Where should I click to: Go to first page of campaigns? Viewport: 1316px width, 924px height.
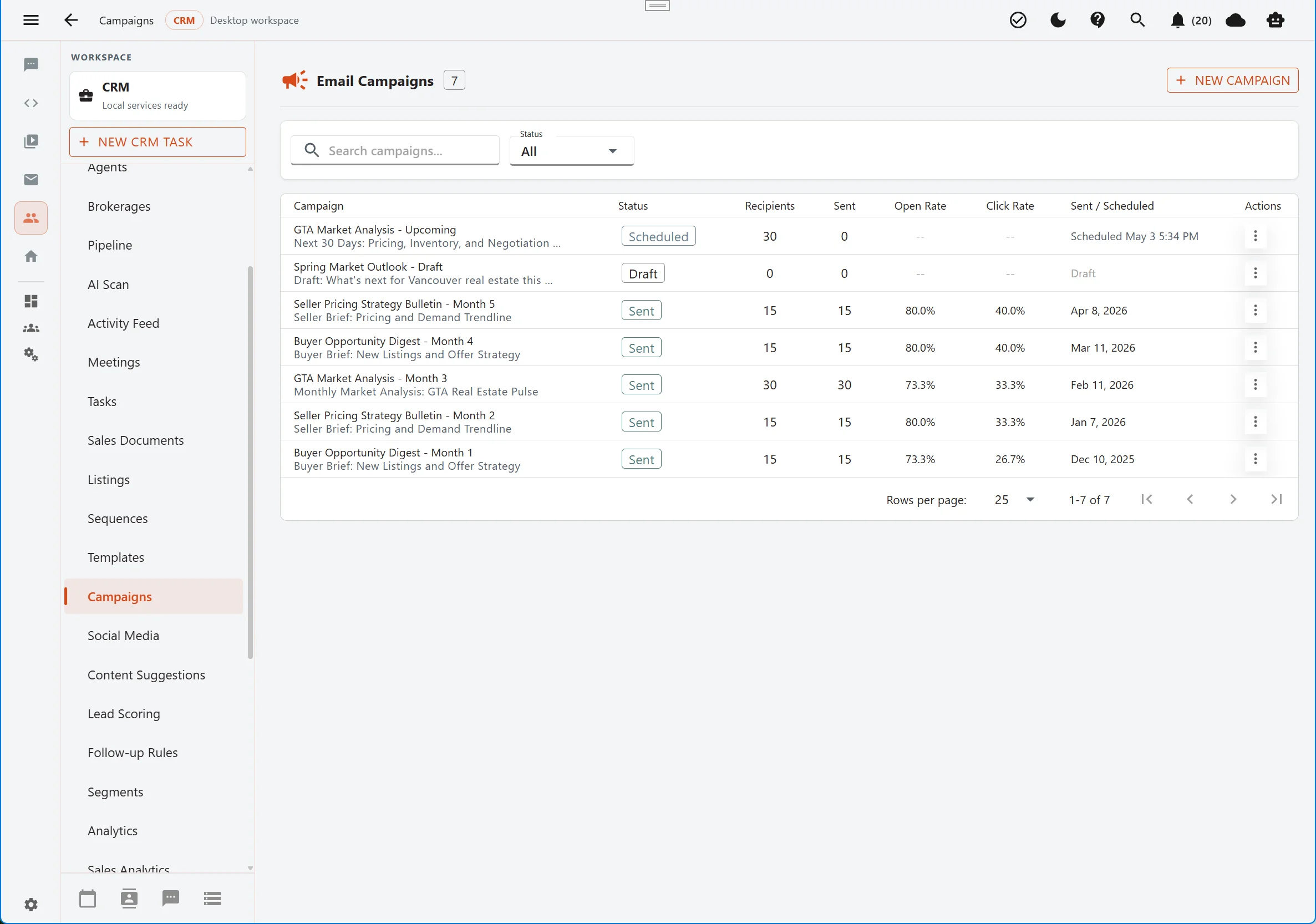(1146, 499)
